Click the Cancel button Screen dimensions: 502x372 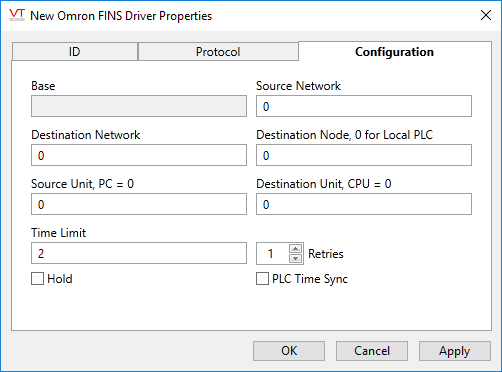coord(372,351)
